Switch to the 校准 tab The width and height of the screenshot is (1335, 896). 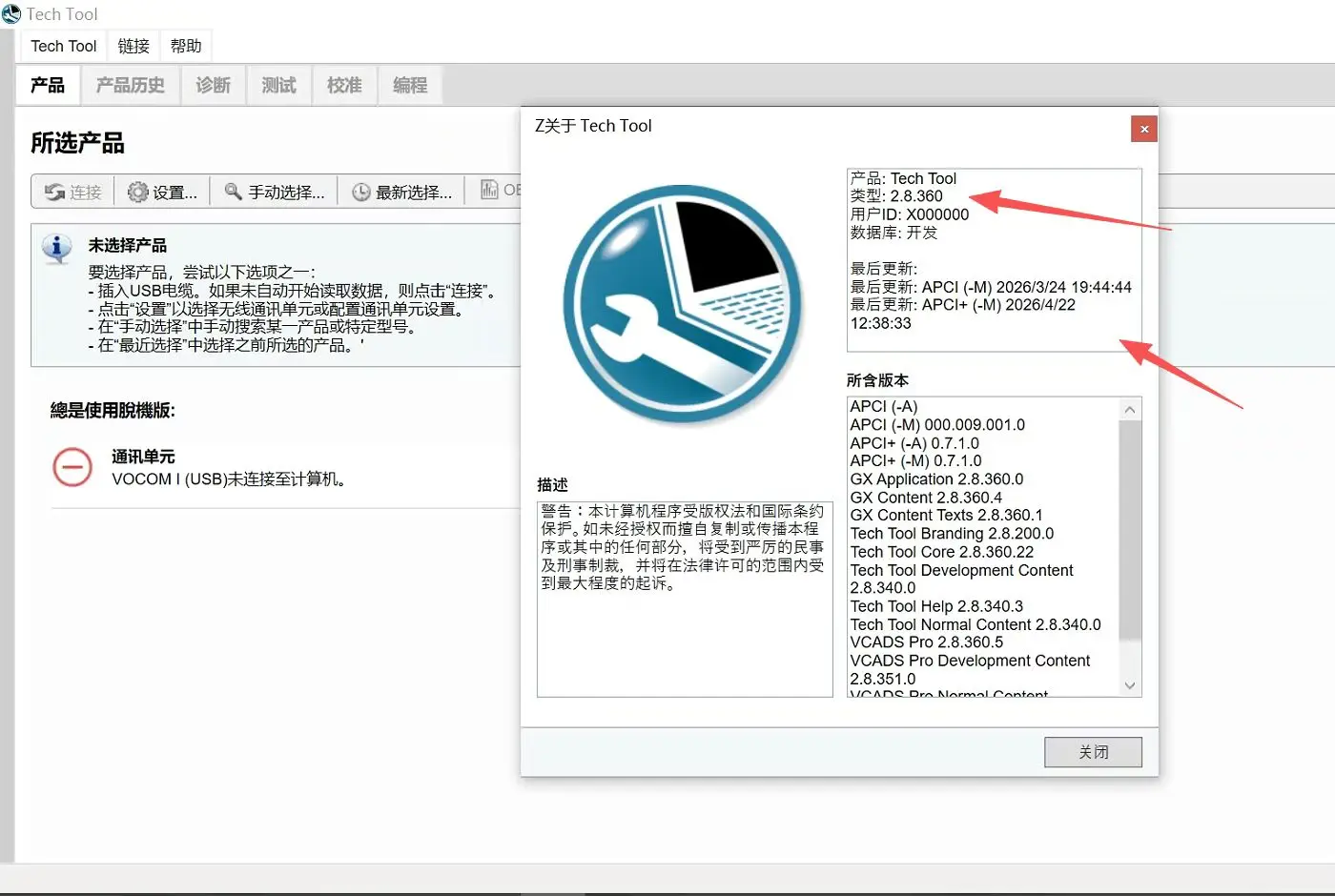(344, 85)
